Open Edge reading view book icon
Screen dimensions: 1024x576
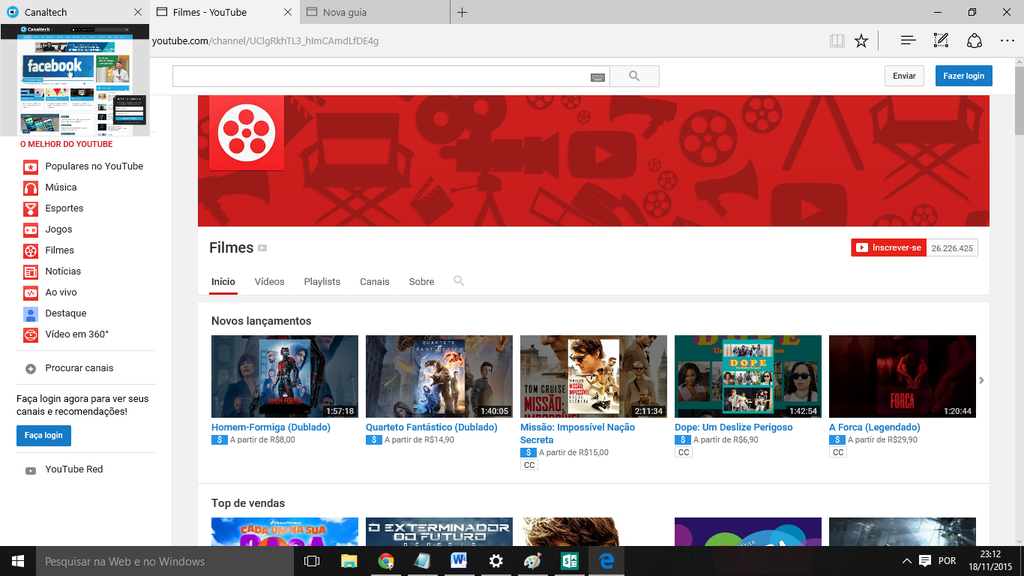pos(837,40)
